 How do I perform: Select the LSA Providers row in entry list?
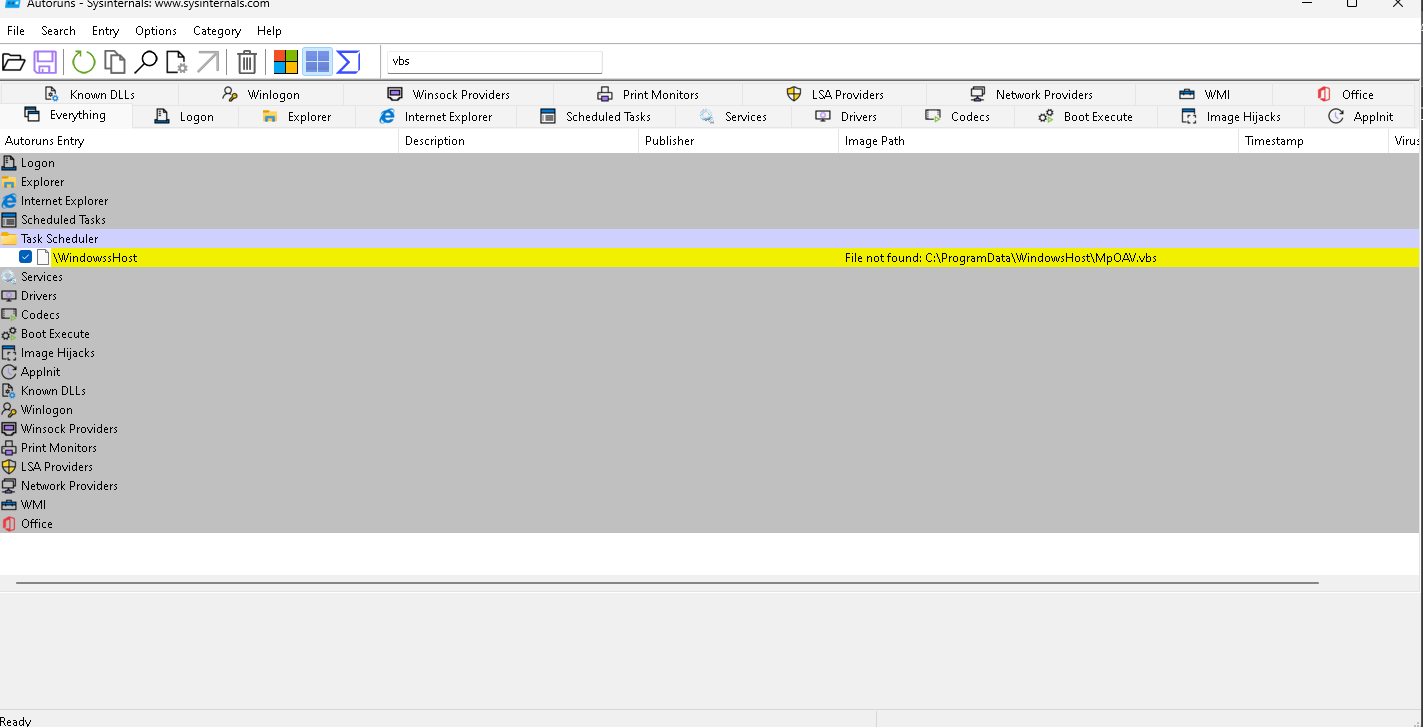709,467
